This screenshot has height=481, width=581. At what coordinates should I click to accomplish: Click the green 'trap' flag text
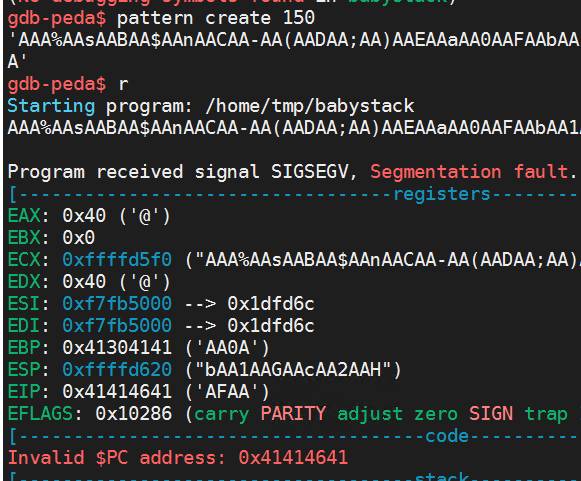coord(546,415)
